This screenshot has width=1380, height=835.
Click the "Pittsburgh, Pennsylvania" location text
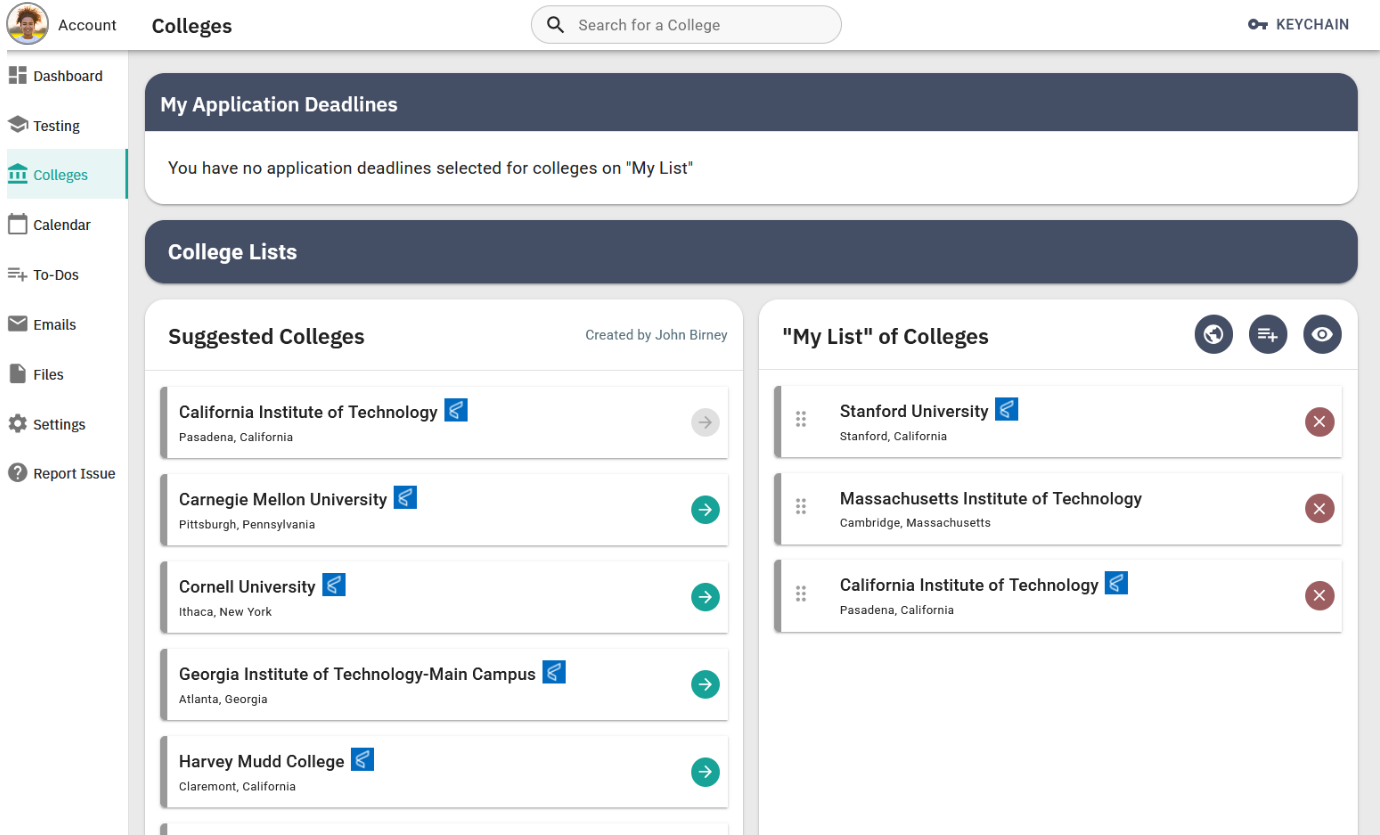tap(247, 524)
